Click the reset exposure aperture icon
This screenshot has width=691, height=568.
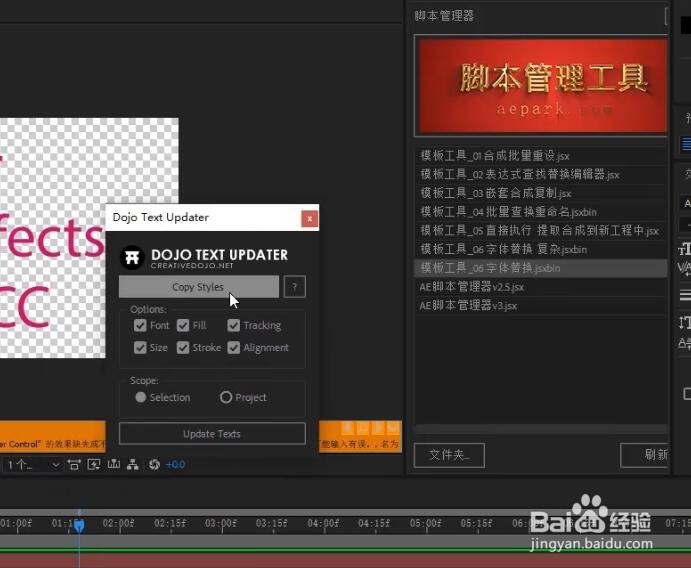pyautogui.click(x=154, y=464)
